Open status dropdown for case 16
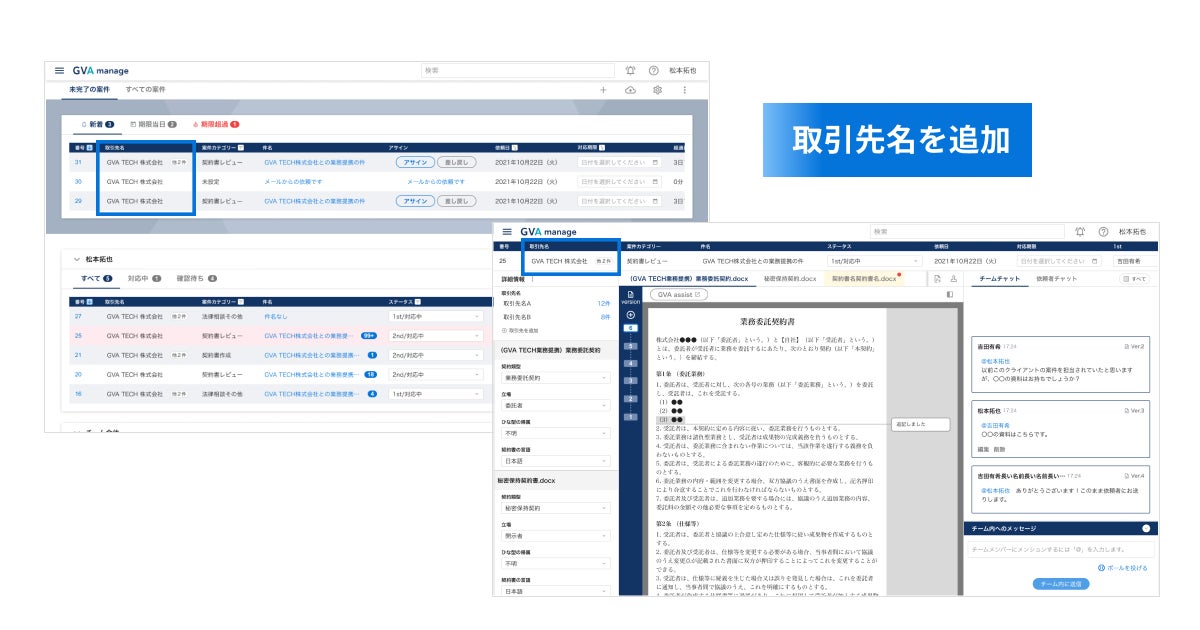The height and width of the screenshot is (630, 1200). tap(436, 394)
